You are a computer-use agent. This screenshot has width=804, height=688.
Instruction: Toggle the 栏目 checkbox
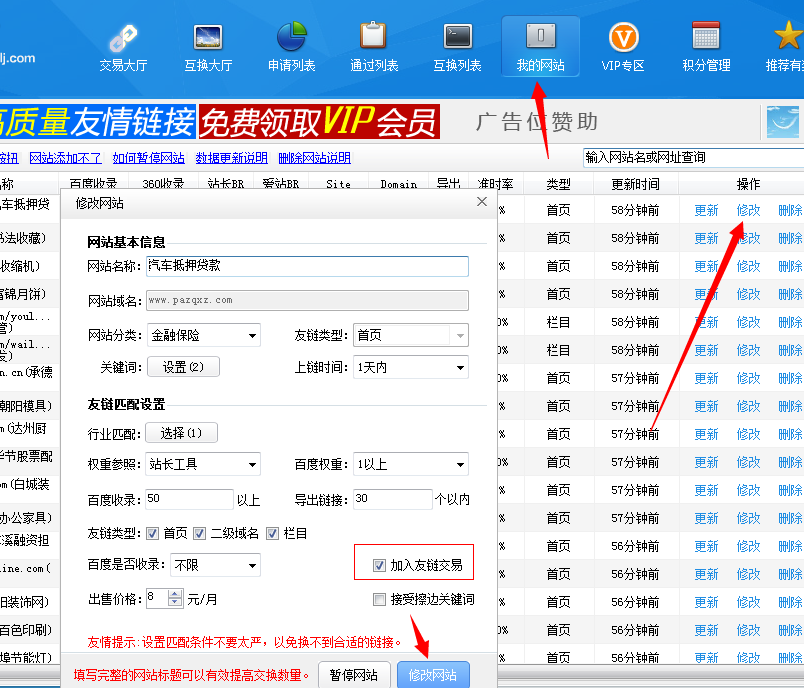click(272, 534)
